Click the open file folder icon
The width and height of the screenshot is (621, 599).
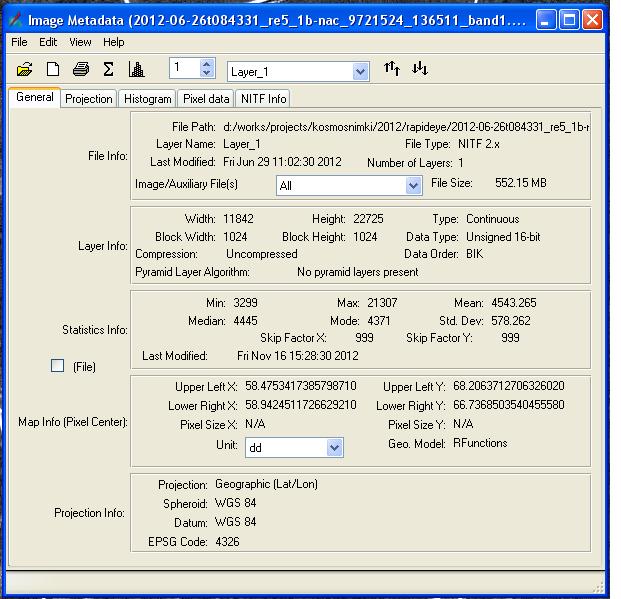24,69
